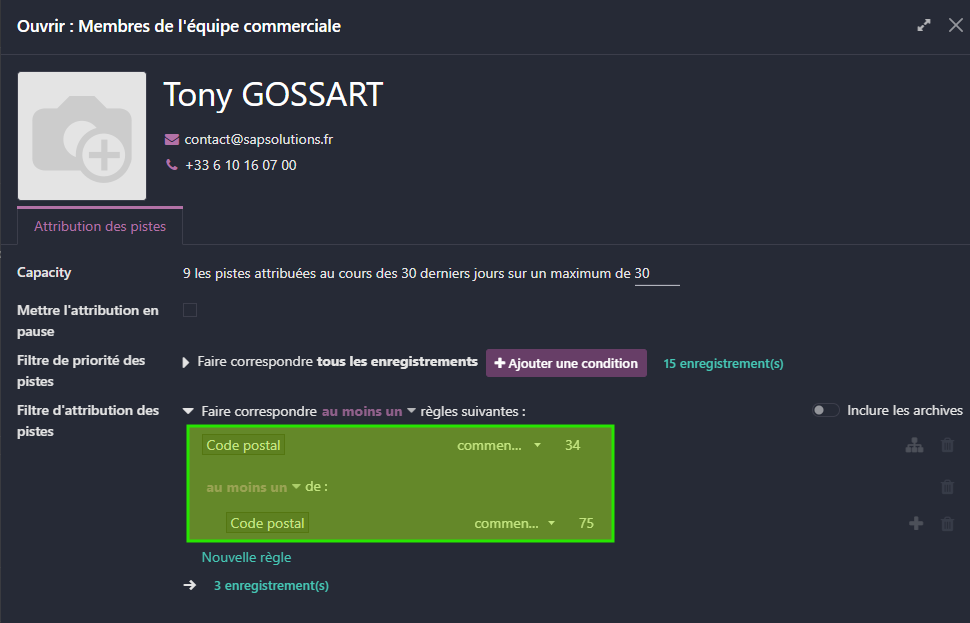
Task: Add a nested rule with the plus icon
Action: tap(916, 523)
